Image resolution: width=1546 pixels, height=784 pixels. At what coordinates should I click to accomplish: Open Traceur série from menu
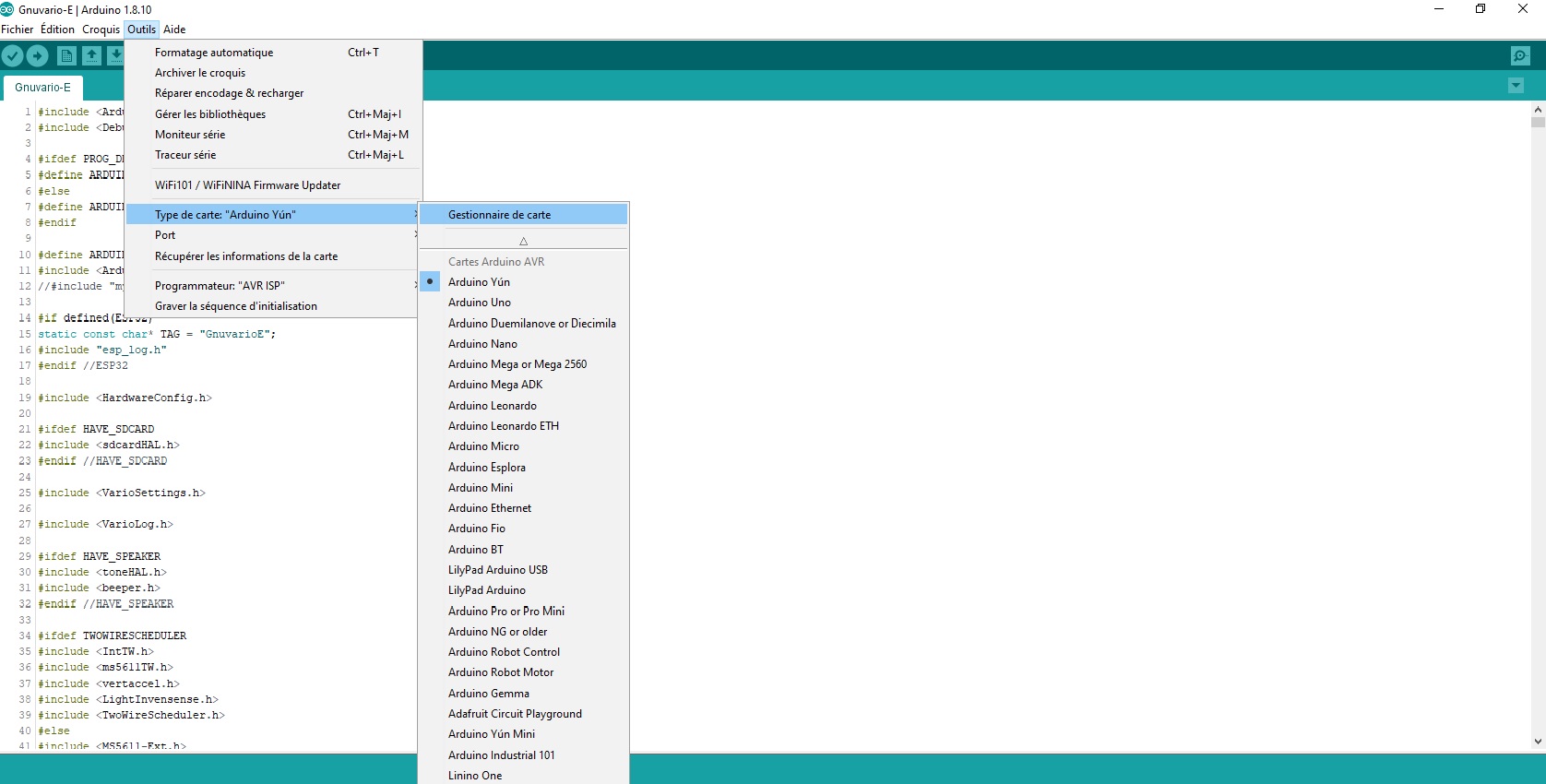[274, 155]
